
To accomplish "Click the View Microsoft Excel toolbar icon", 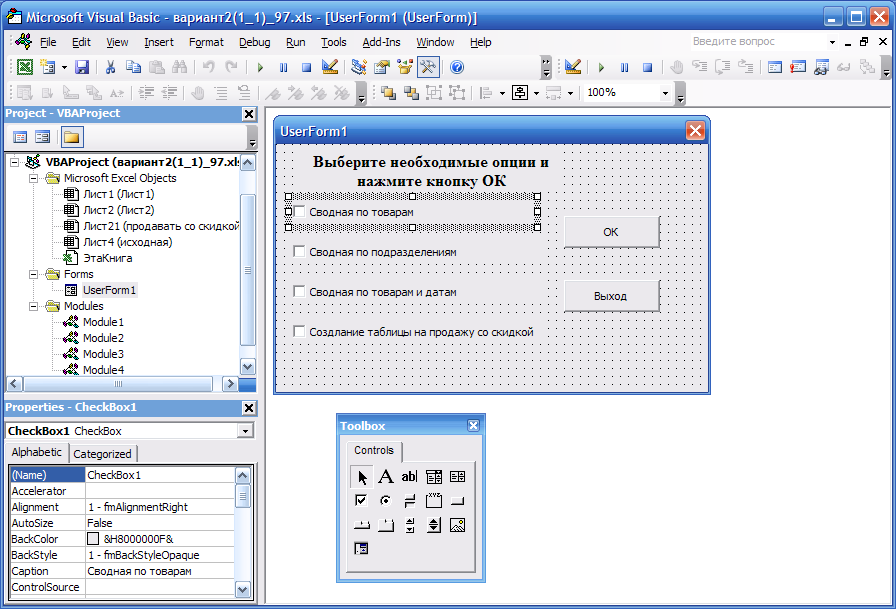I will [25, 67].
